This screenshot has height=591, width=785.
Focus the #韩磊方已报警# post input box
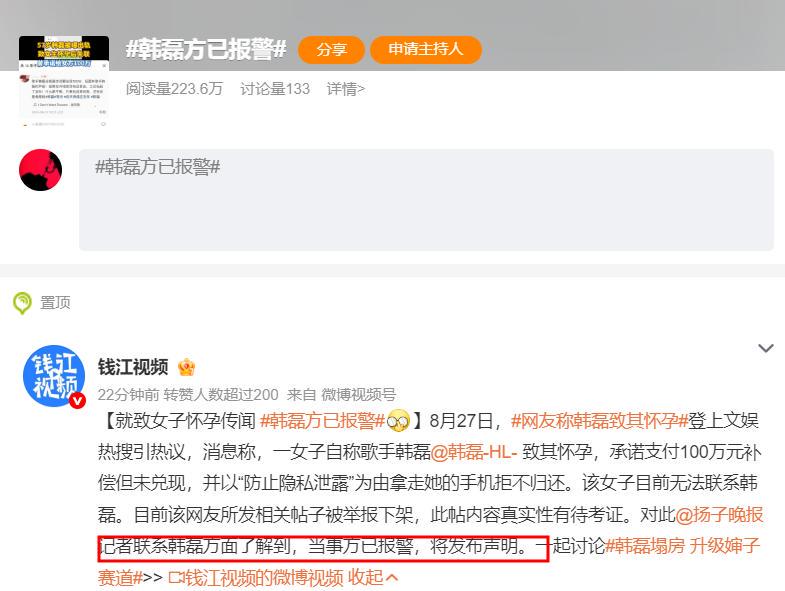[x=427, y=199]
